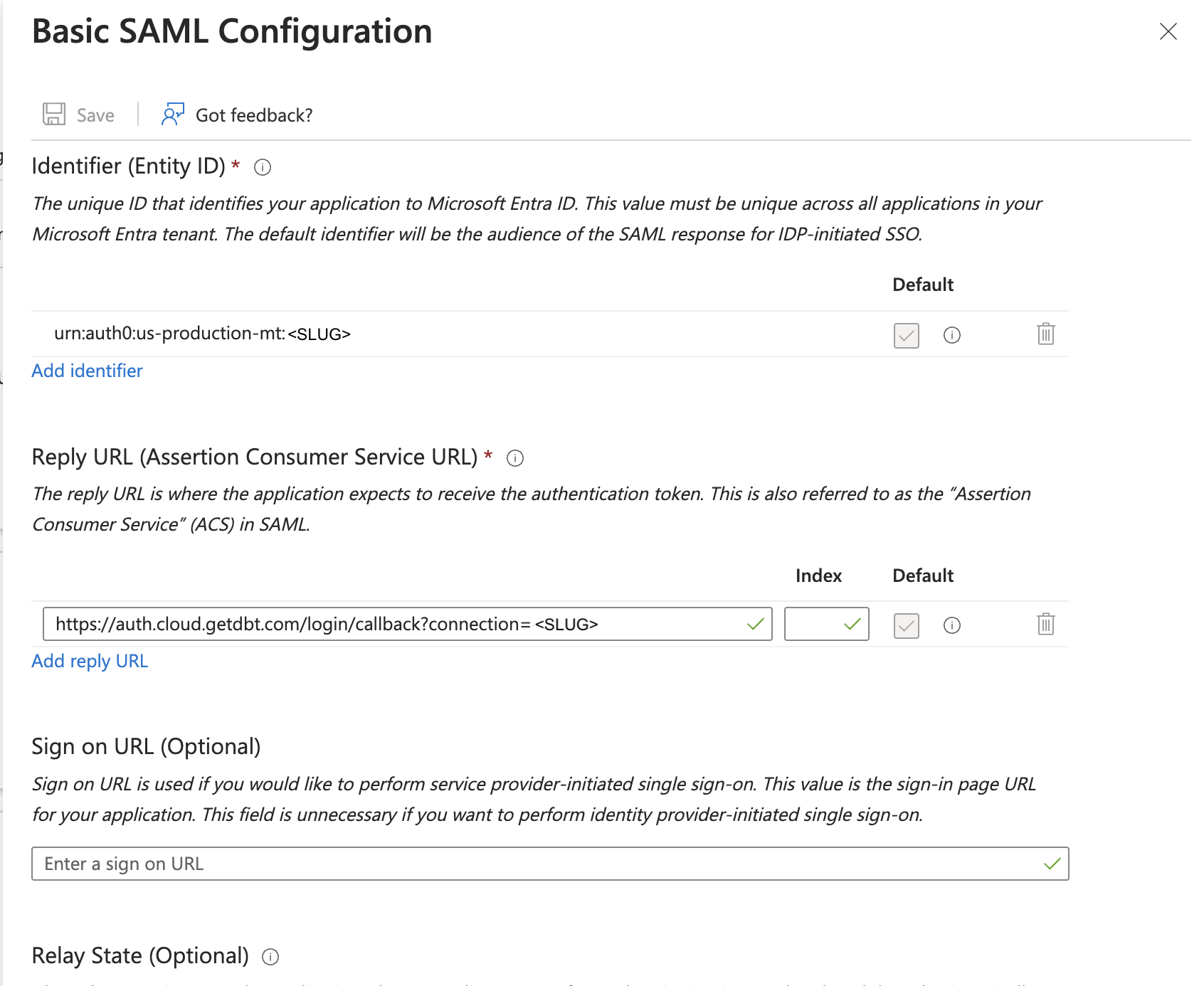Edit the auth.cloud.getdbt.com reply URL field
This screenshot has width=1204, height=986.
click(x=356, y=624)
